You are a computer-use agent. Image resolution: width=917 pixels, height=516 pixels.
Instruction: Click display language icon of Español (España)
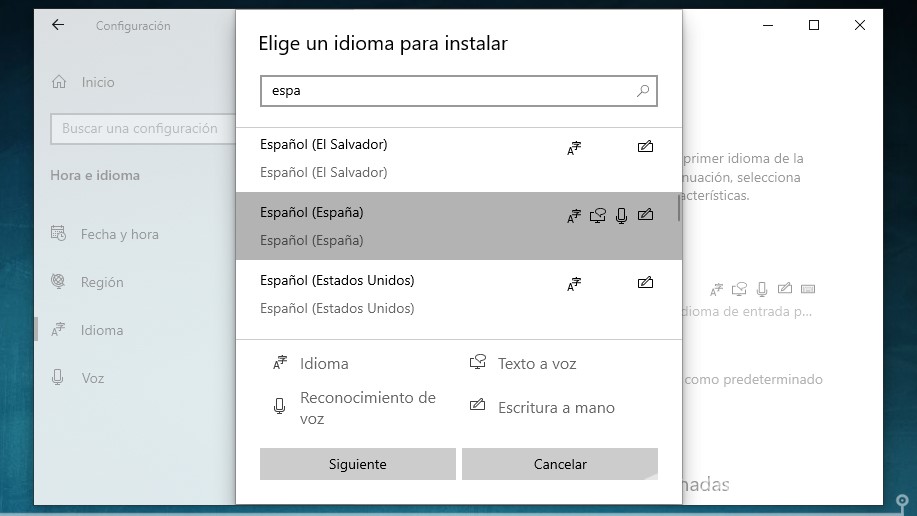click(x=574, y=216)
